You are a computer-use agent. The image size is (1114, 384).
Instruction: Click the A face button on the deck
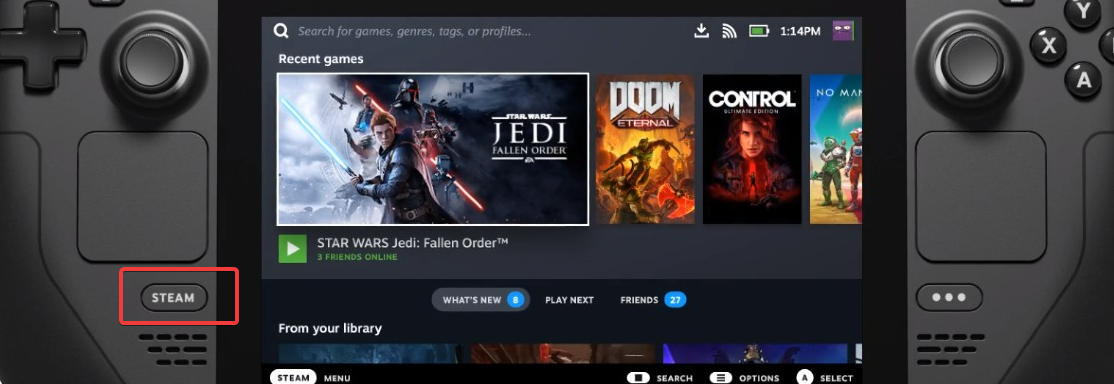click(x=1083, y=80)
